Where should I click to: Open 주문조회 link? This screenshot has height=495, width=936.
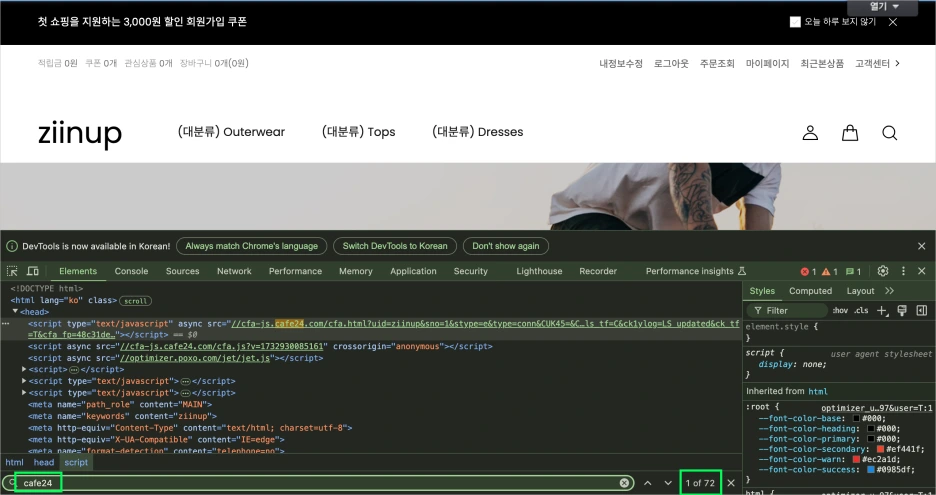pyautogui.click(x=717, y=63)
